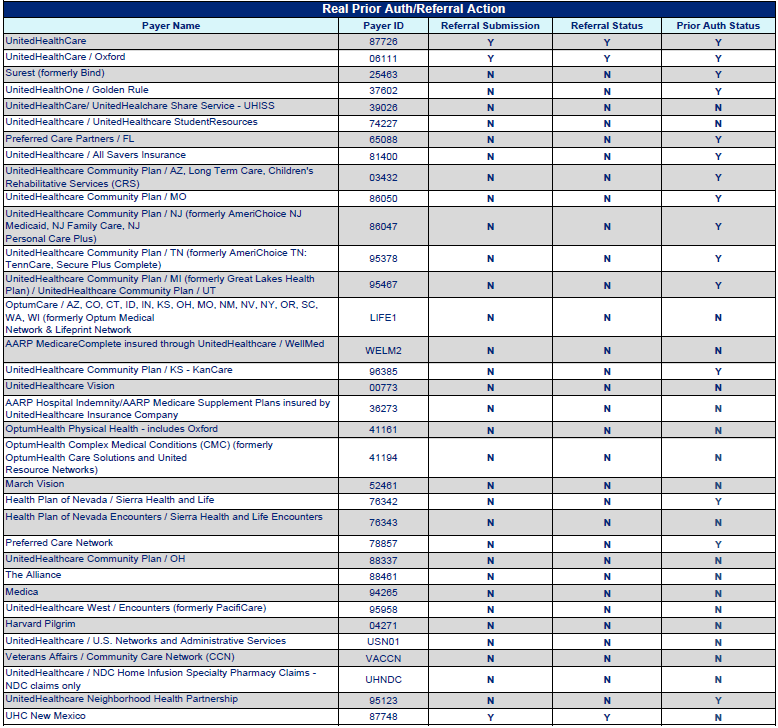Click payer ID LIFE1

pos(383,318)
